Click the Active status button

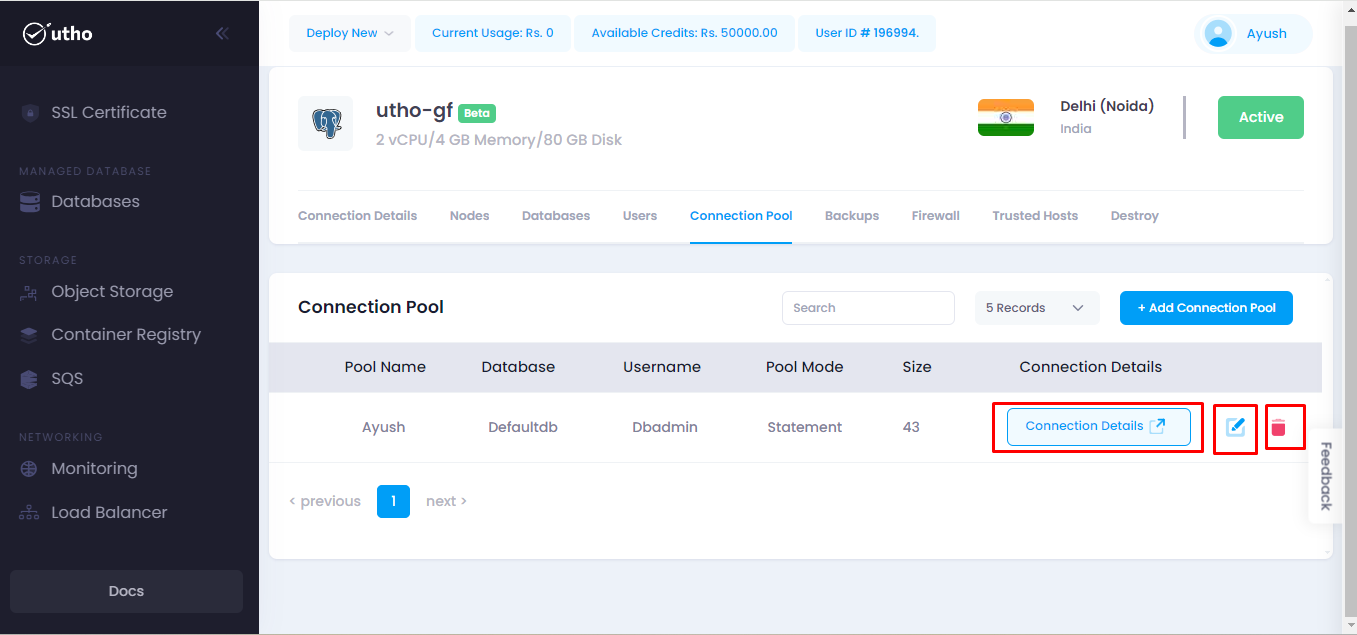(x=1261, y=117)
